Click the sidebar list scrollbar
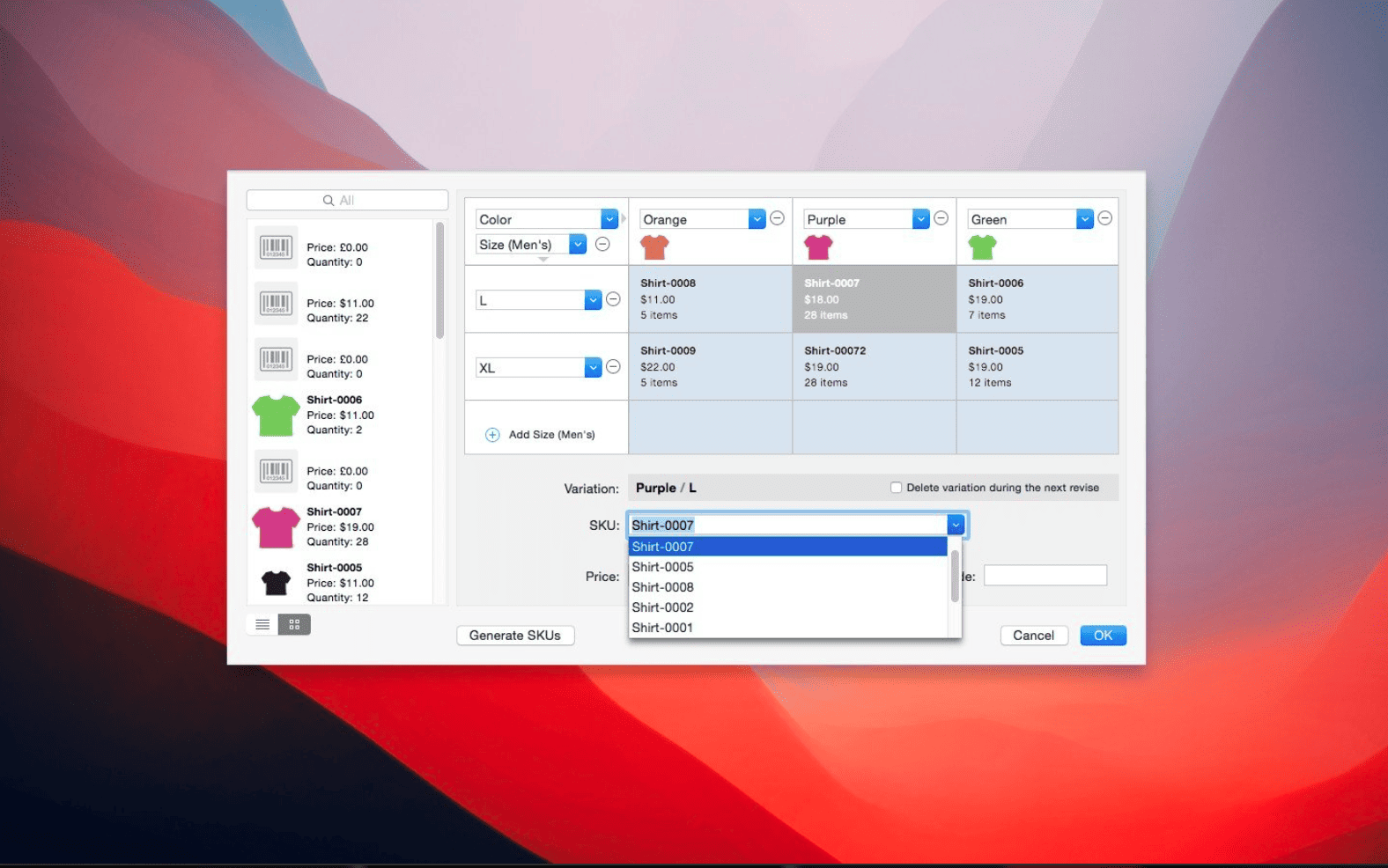1388x868 pixels. coord(439,280)
